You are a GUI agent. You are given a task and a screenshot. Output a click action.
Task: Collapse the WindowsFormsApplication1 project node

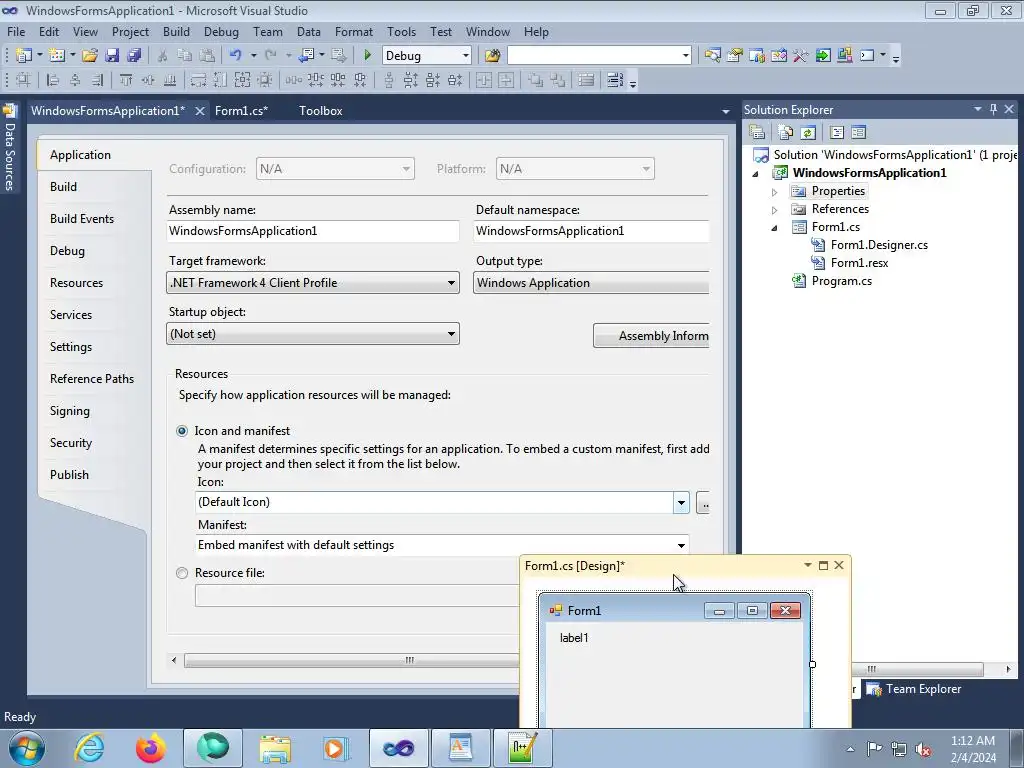[x=756, y=174]
